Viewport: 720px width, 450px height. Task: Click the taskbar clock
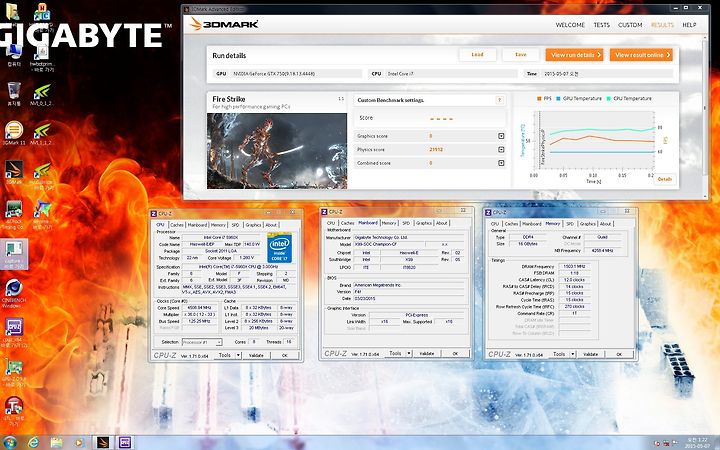697,443
